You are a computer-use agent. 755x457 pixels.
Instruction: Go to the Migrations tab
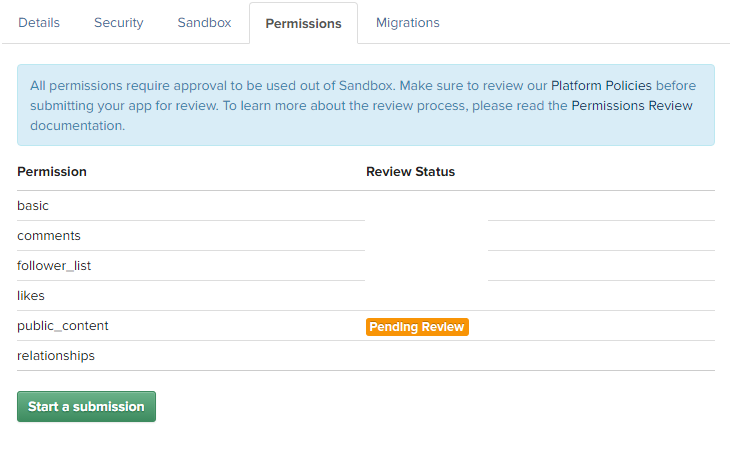coord(408,23)
